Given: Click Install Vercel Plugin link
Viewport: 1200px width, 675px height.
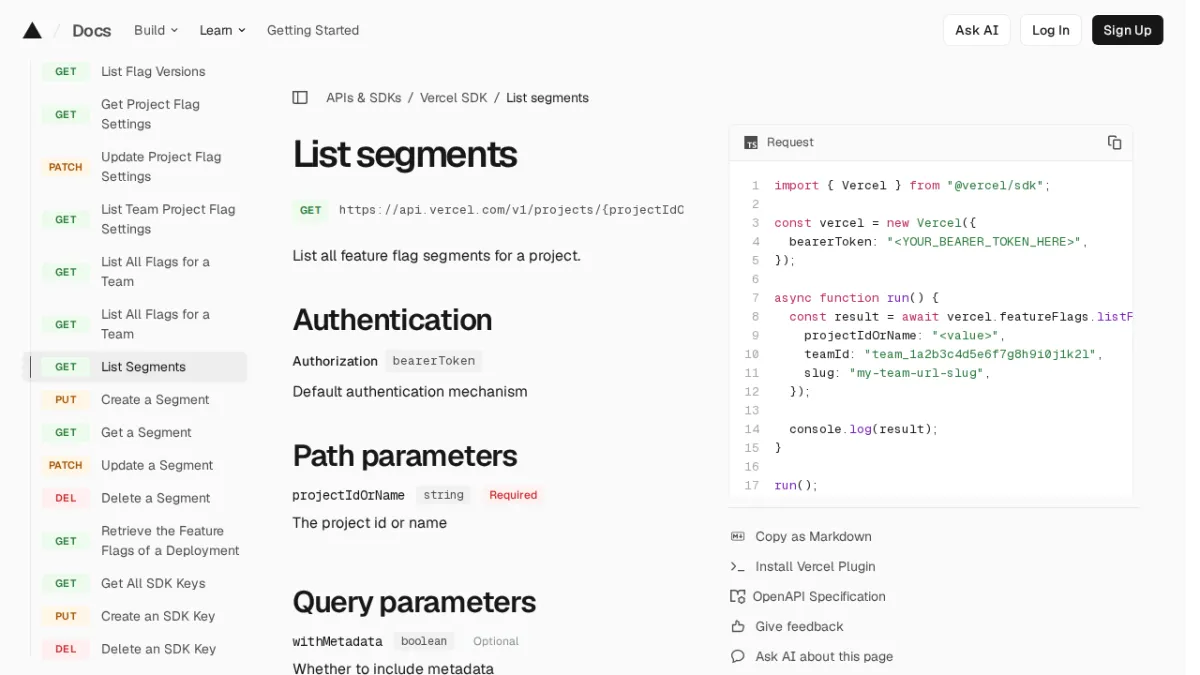Looking at the screenshot, I should point(815,567).
